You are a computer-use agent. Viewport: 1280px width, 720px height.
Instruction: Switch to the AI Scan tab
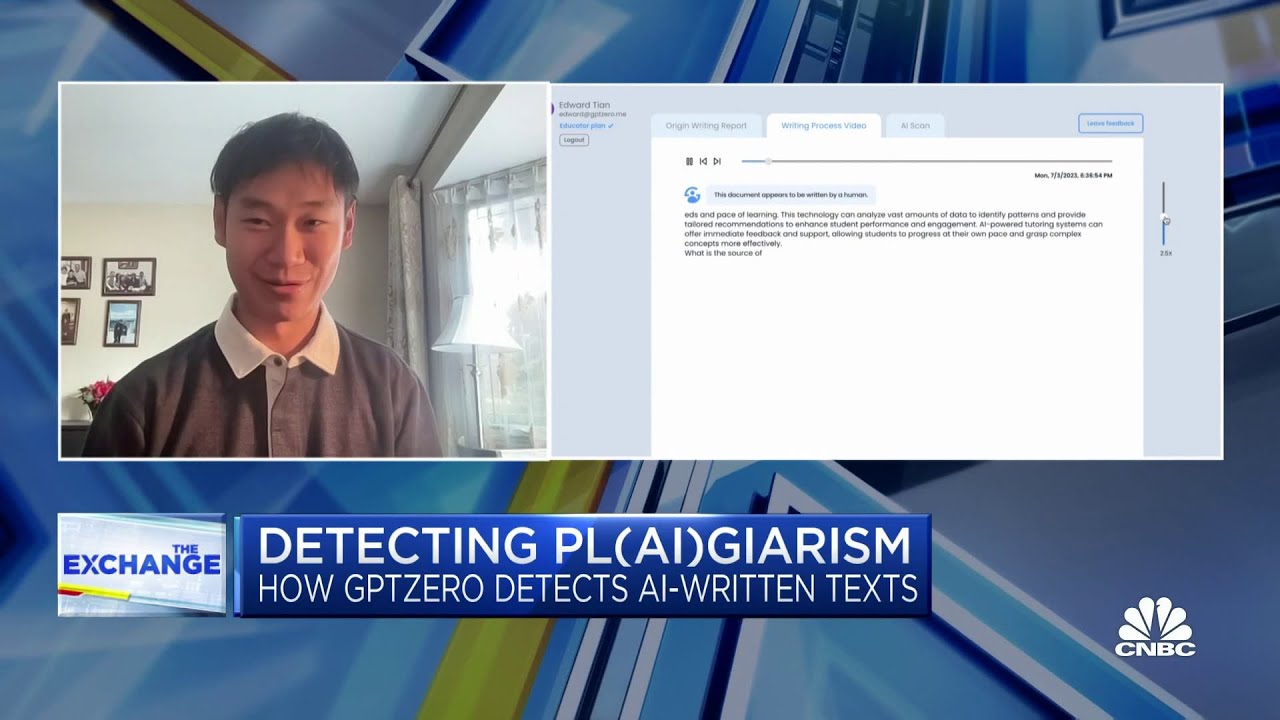915,126
